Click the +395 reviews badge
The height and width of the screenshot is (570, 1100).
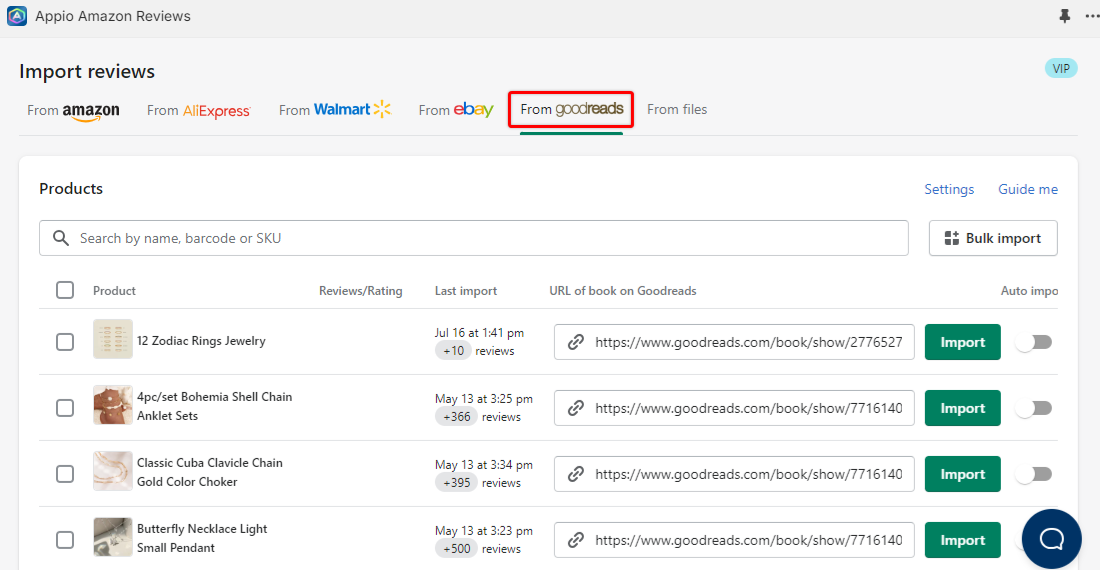(456, 482)
